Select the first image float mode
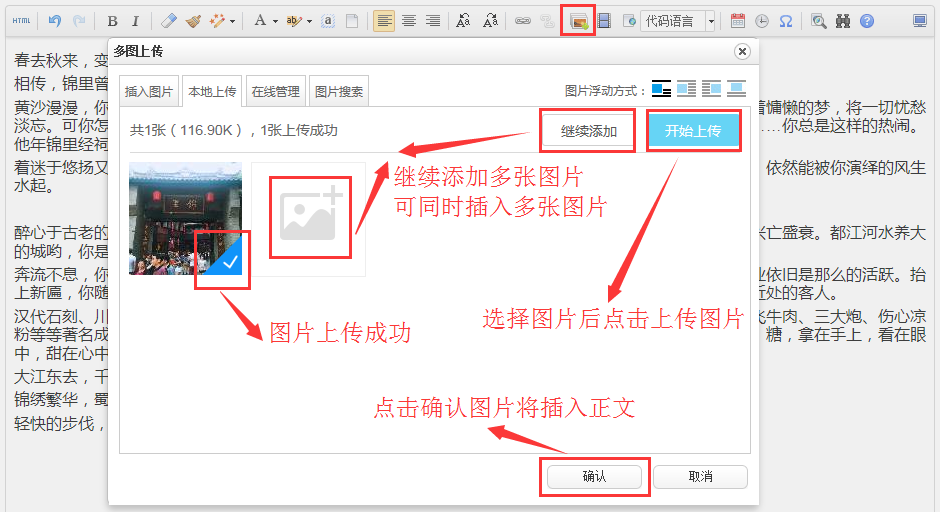The width and height of the screenshot is (940, 512). click(661, 89)
